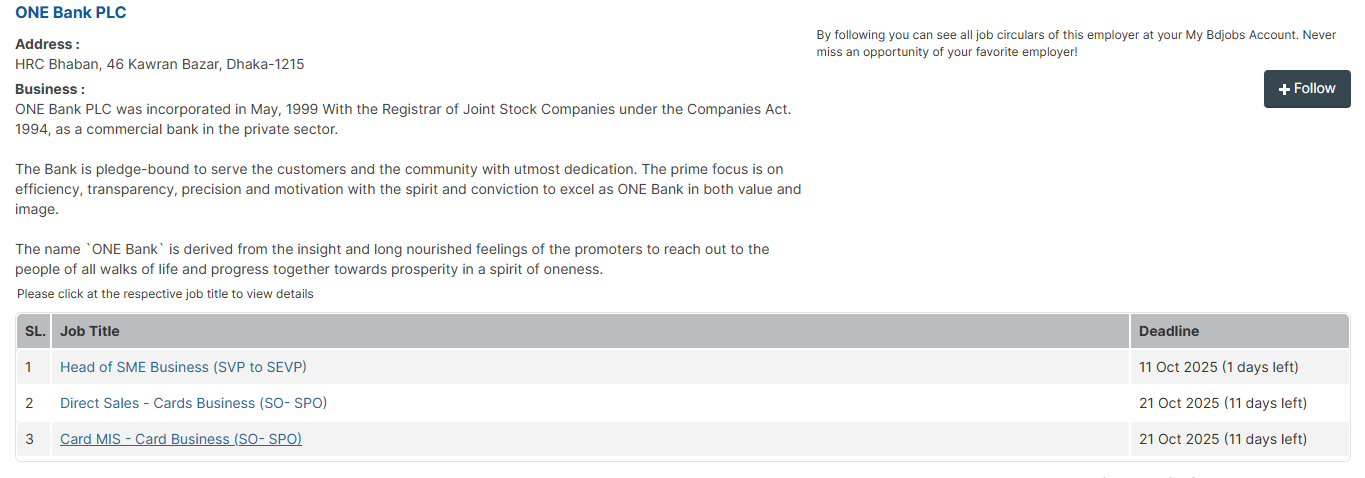Open Direct Sales - Cards Business job
1365x478 pixels.
click(x=193, y=403)
